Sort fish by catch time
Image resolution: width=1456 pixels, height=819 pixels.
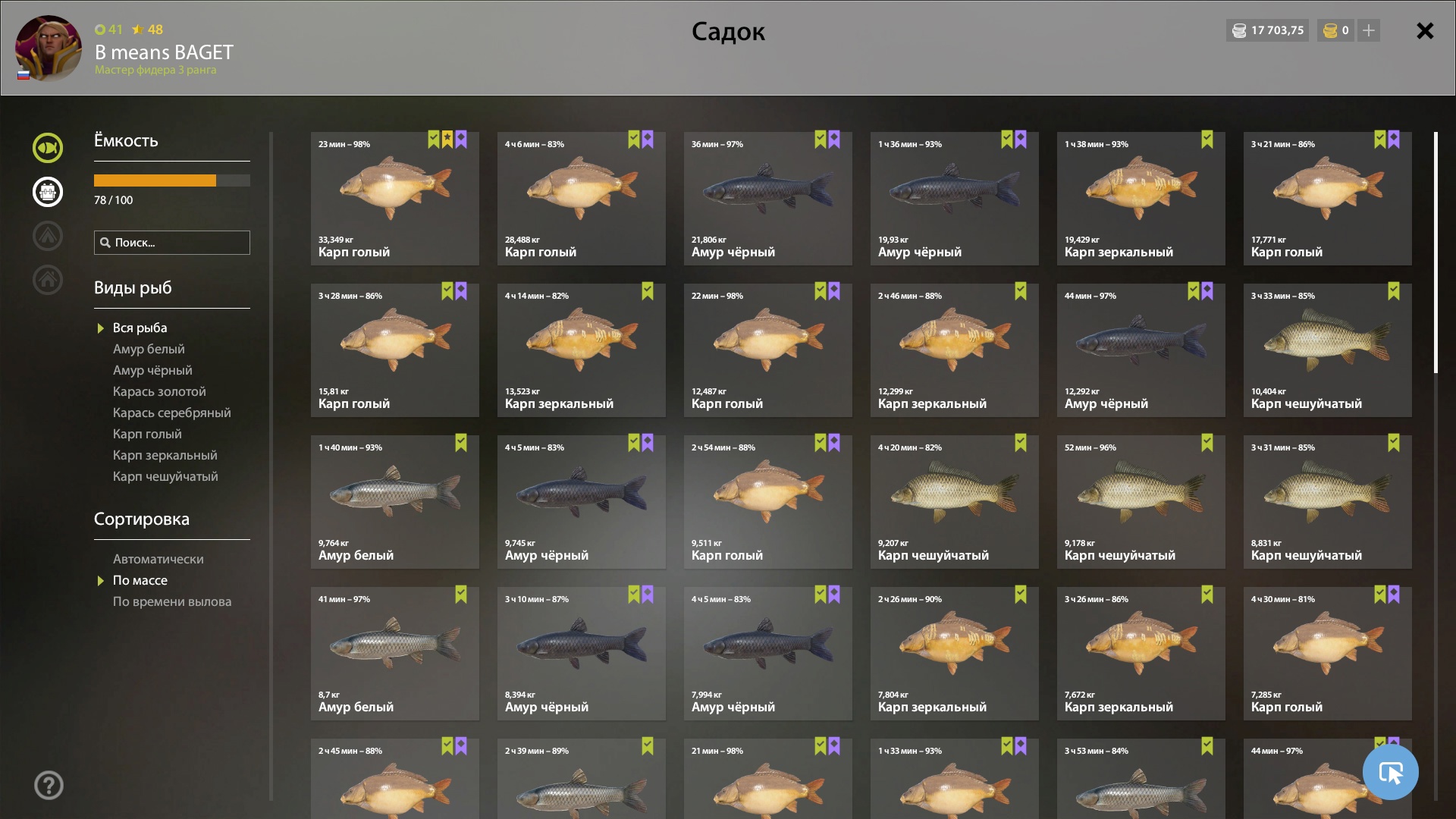[172, 601]
